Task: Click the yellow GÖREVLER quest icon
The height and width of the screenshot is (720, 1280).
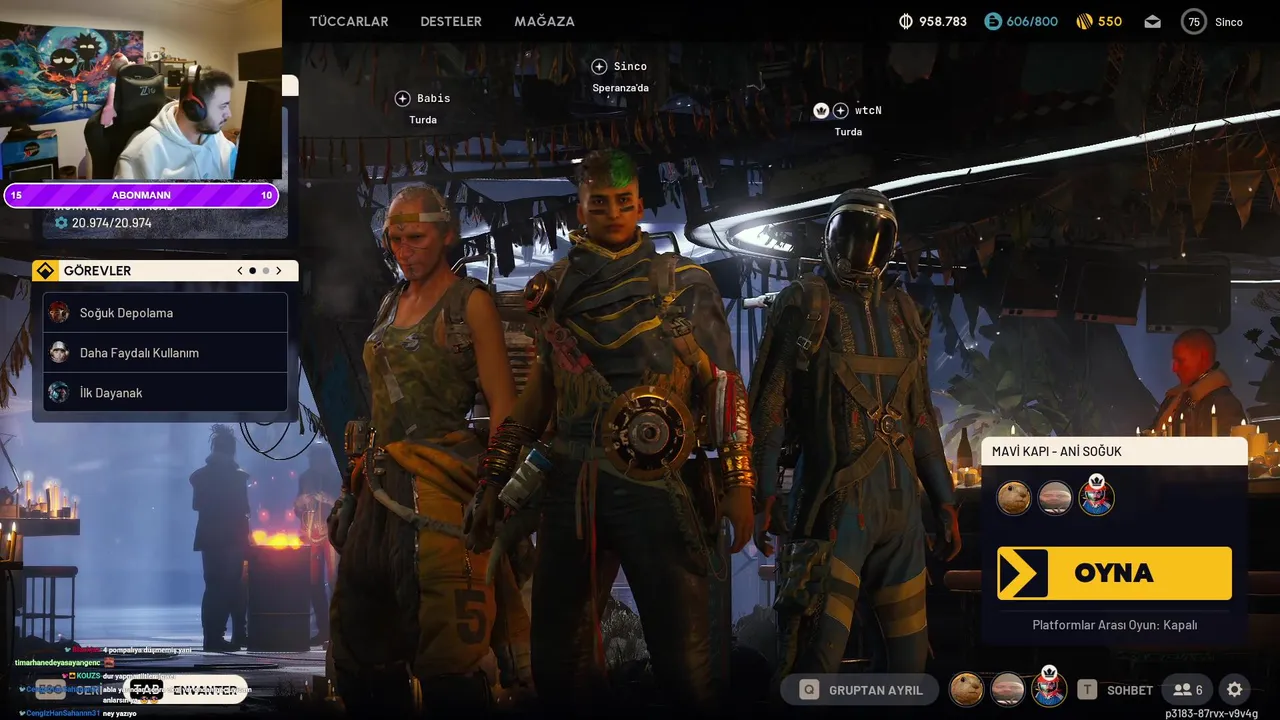Action: (46, 271)
